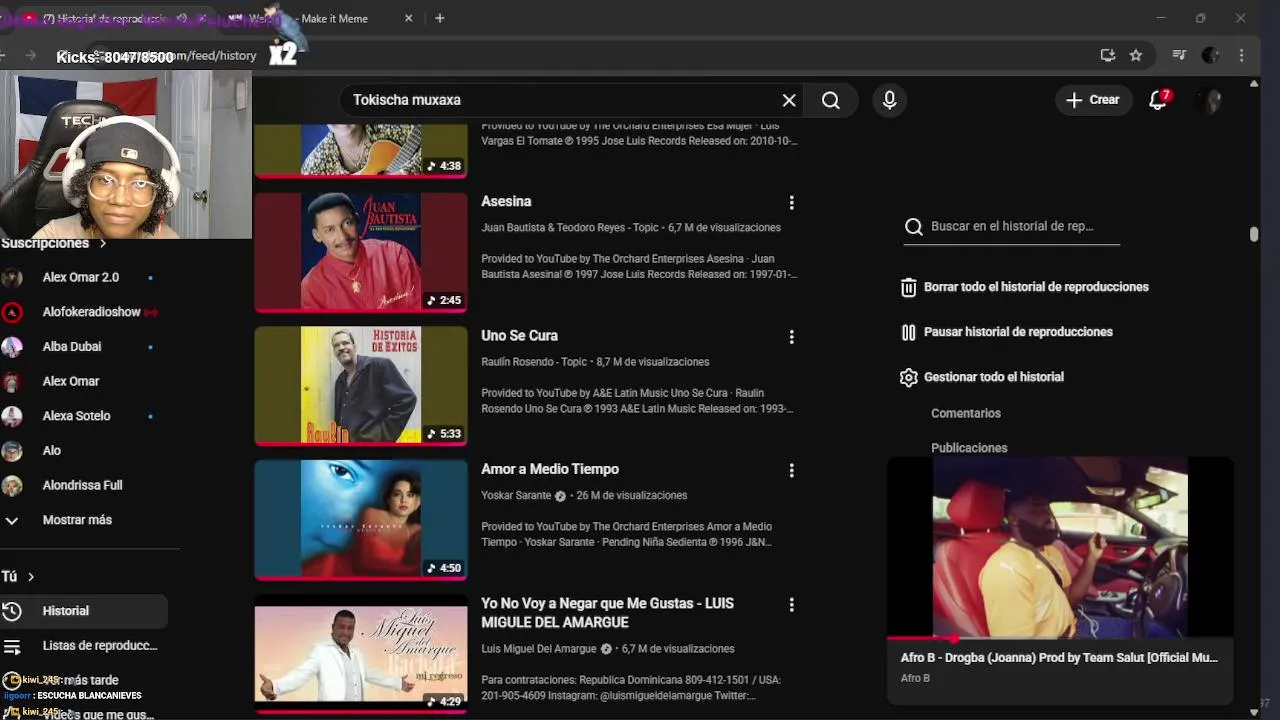This screenshot has width=1280, height=720.
Task: Expand the Tú section chevron
Action: [x=31, y=577]
